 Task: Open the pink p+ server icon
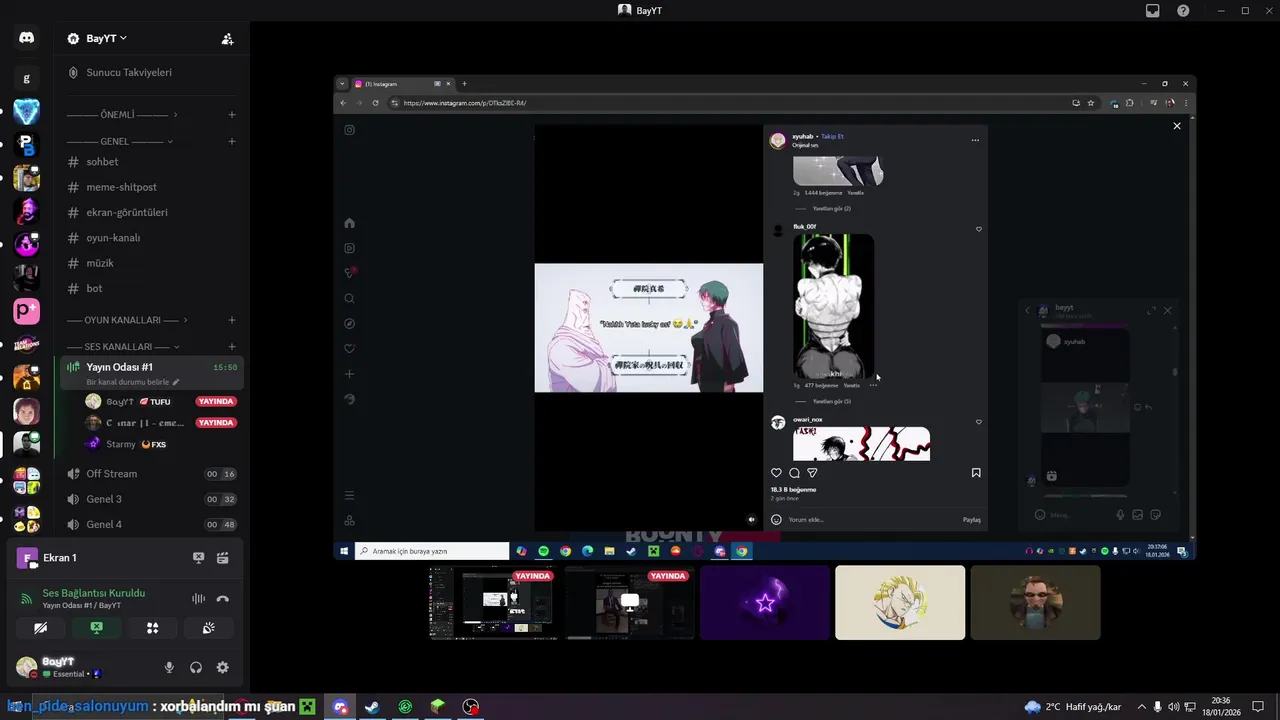26,311
